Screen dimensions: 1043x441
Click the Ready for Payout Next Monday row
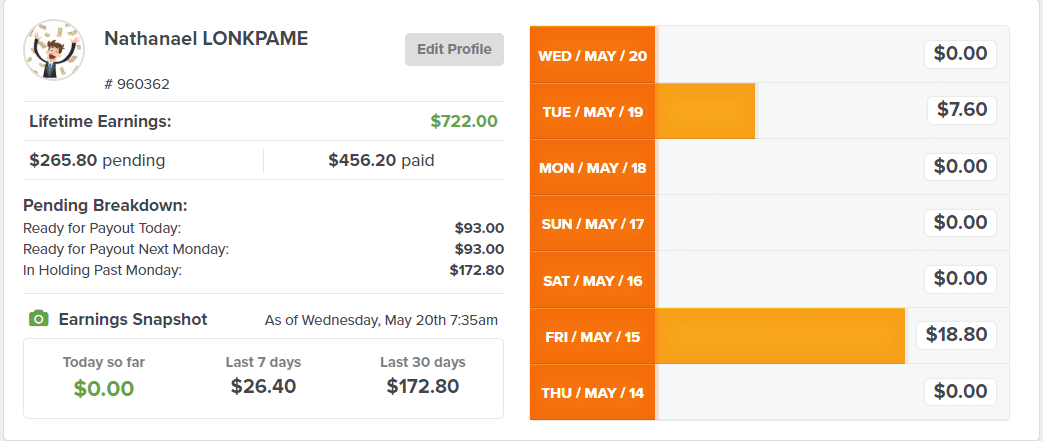point(263,249)
